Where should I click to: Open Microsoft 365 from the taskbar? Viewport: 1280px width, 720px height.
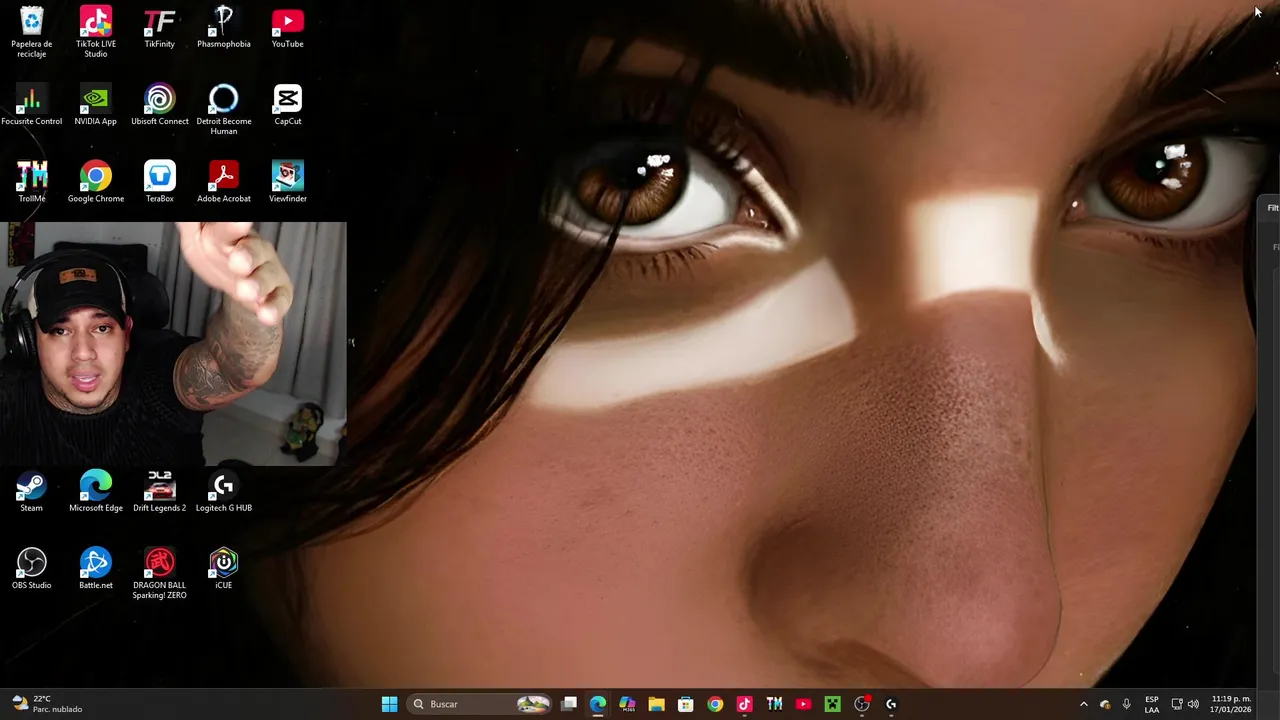pos(627,704)
